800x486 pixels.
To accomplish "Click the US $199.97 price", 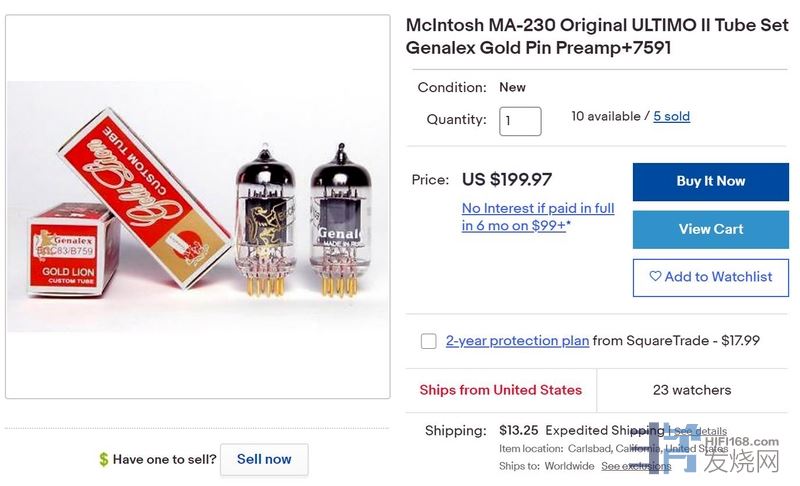I will (x=507, y=180).
